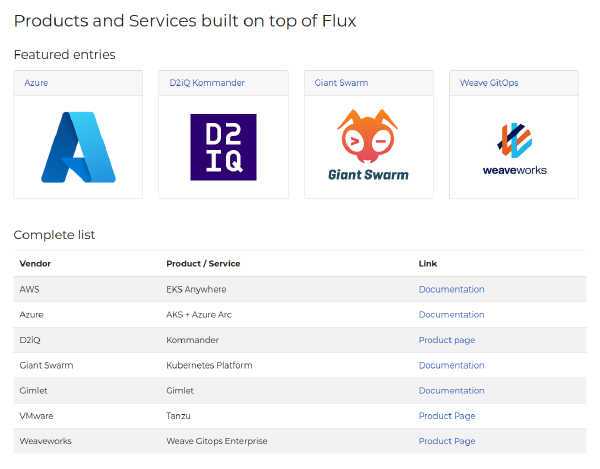Open Documentation link for Azure AKS

click(451, 315)
